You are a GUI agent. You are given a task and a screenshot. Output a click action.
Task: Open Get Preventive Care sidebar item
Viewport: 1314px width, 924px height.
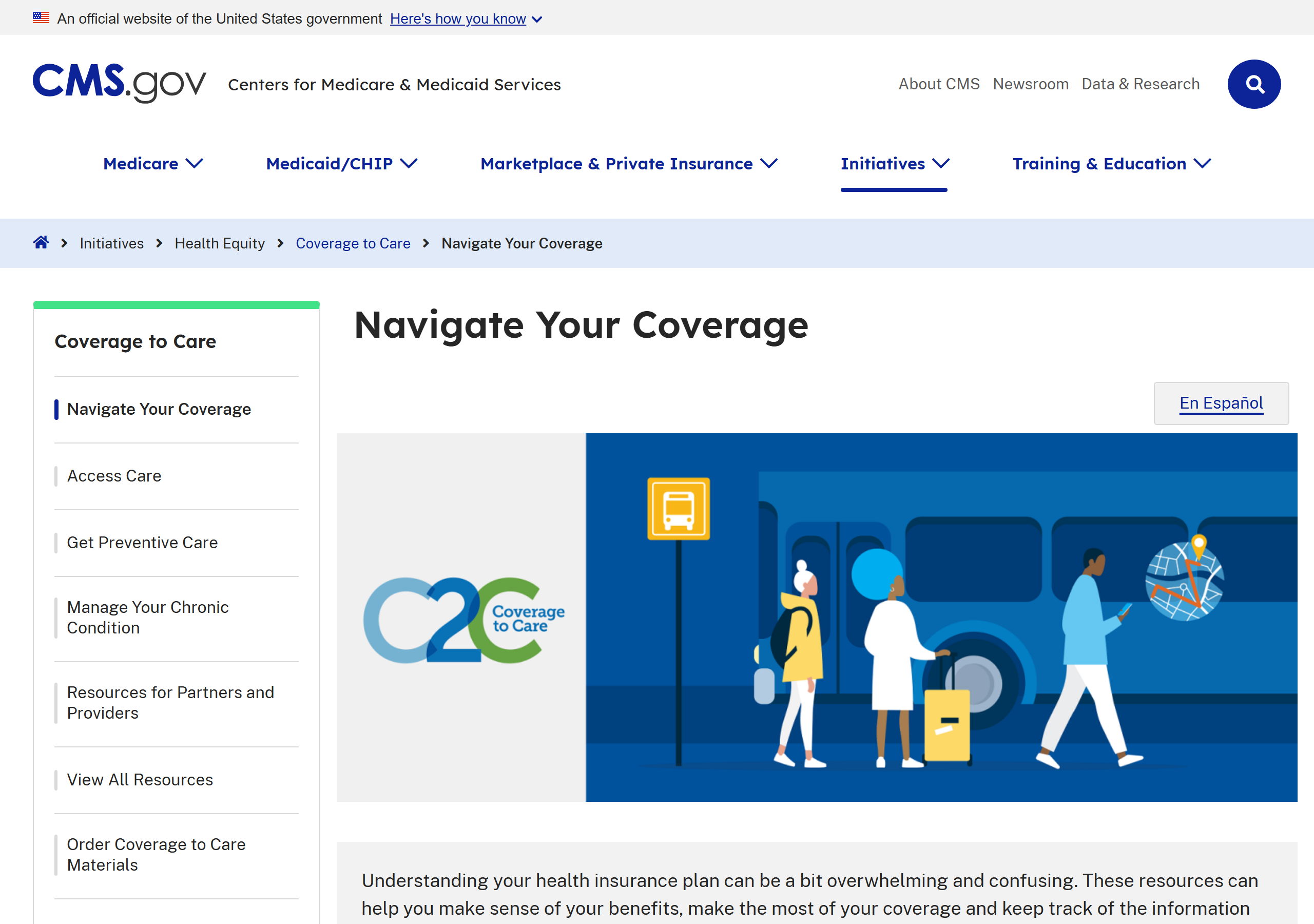pos(142,543)
